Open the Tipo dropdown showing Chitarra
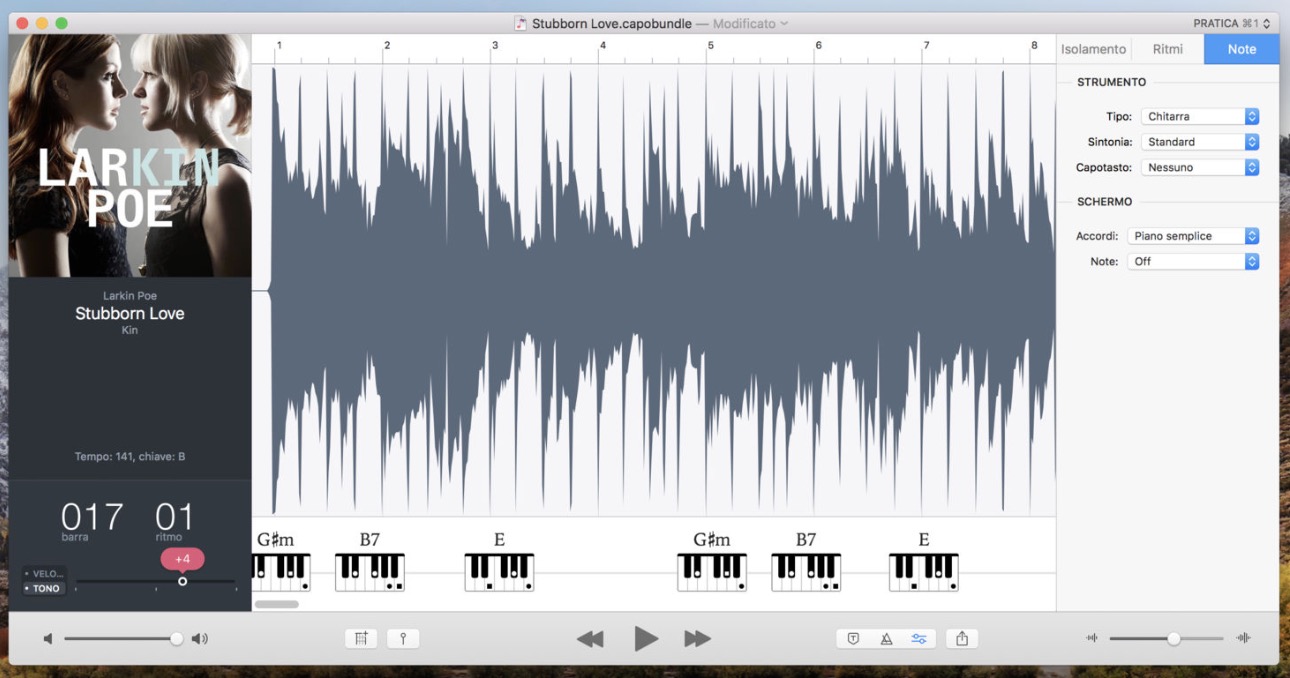Image resolution: width=1290 pixels, height=678 pixels. 1200,117
